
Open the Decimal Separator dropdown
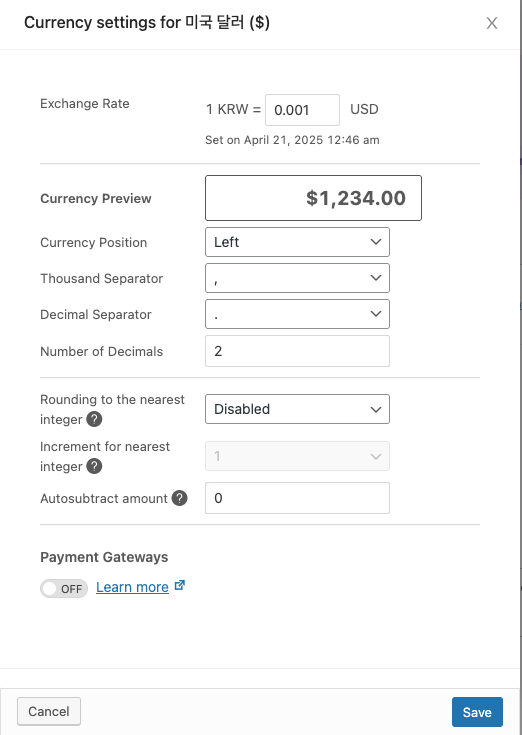(297, 314)
